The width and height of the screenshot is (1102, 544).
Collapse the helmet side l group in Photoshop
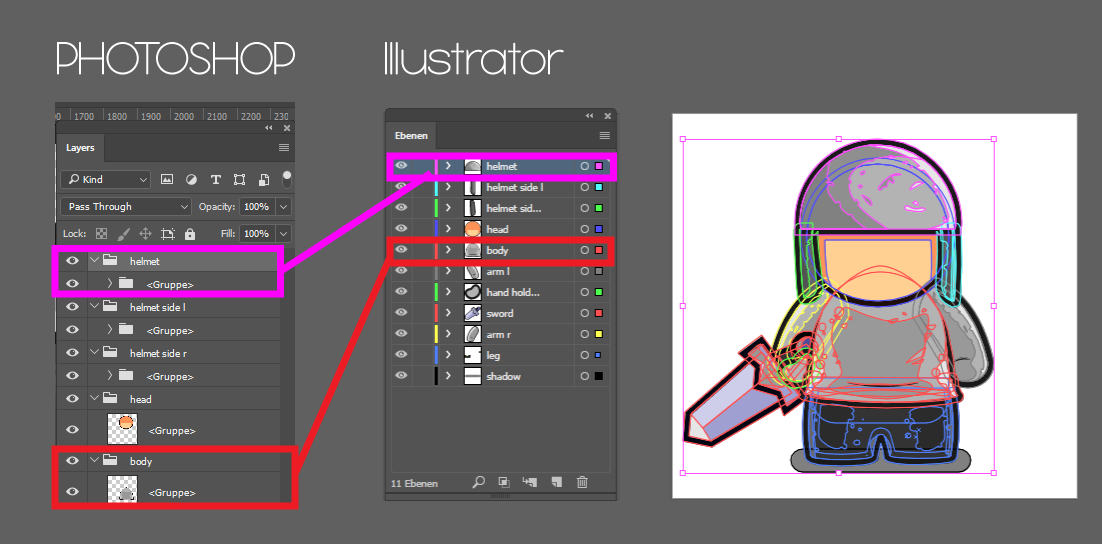click(95, 306)
